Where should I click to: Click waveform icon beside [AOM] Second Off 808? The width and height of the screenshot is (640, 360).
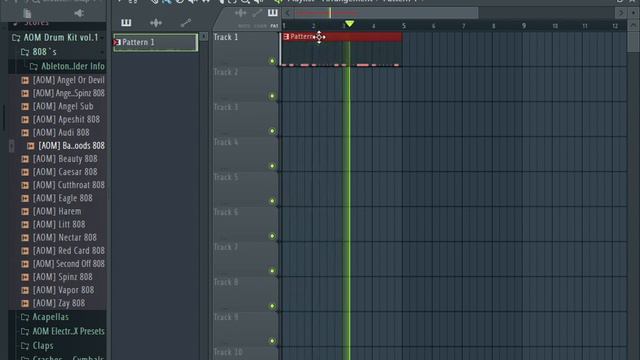click(x=25, y=264)
